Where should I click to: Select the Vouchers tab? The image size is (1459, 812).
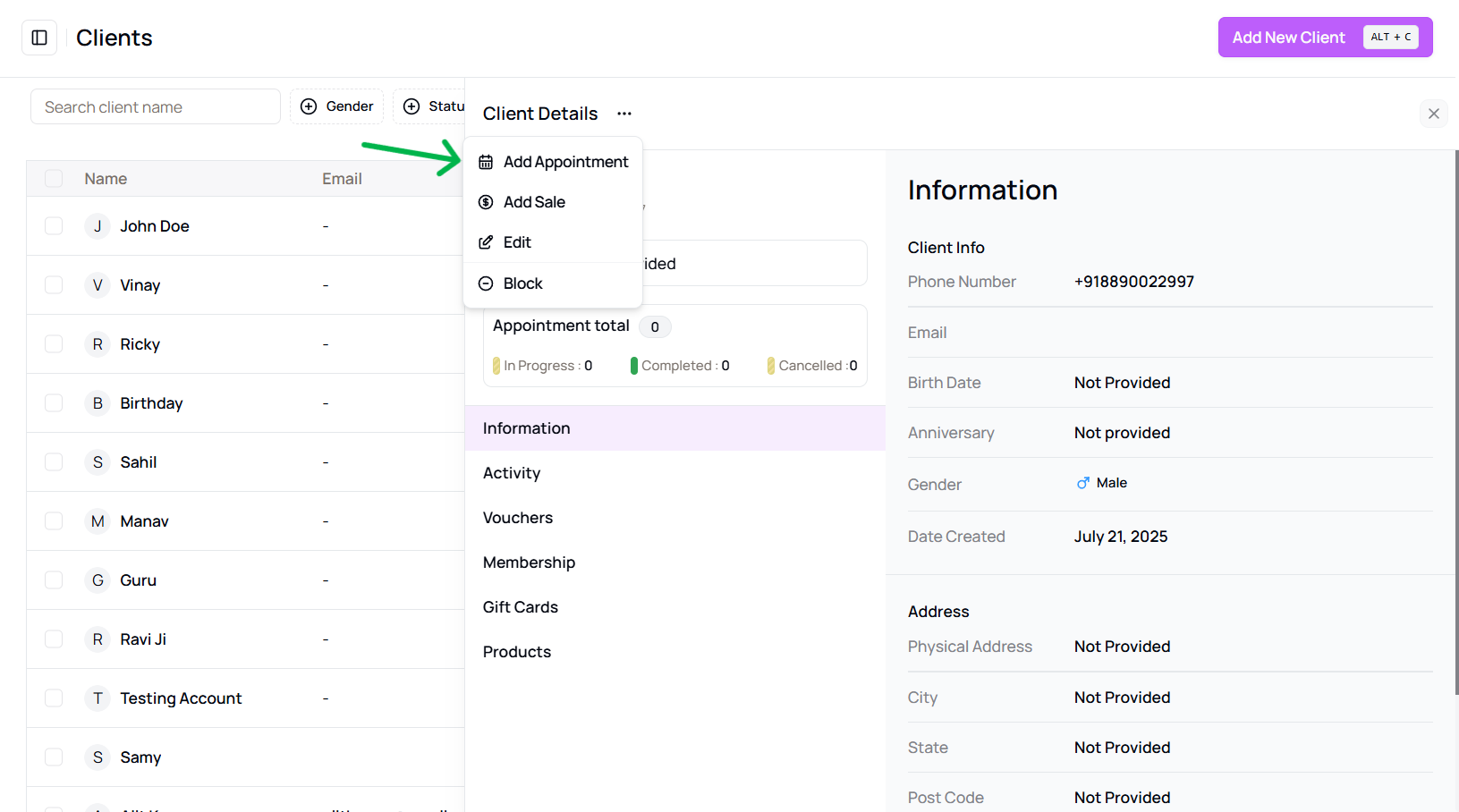click(x=675, y=518)
